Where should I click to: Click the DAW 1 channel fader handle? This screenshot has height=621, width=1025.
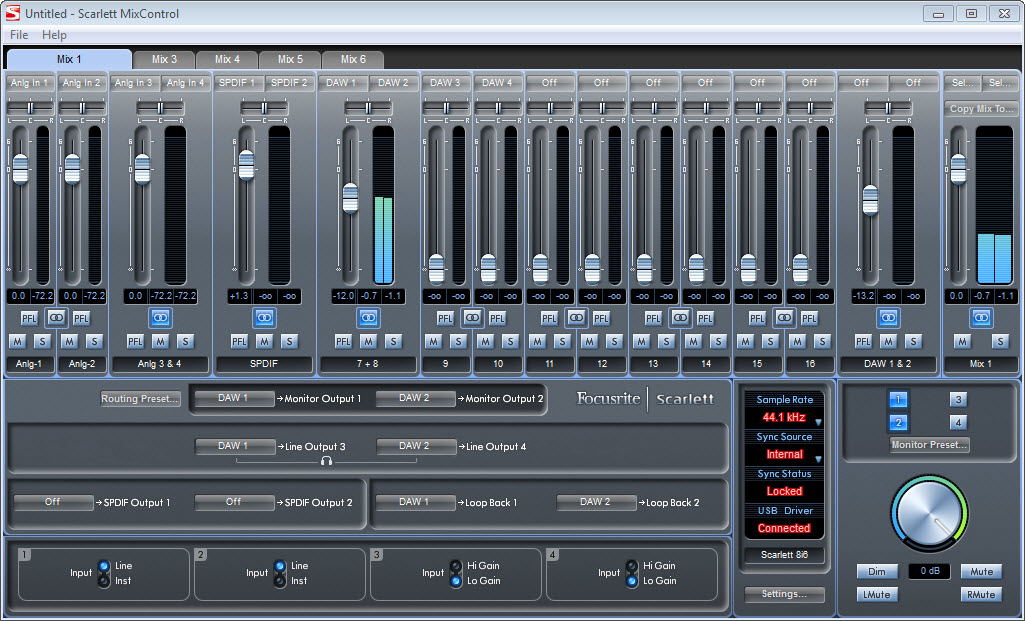point(350,198)
